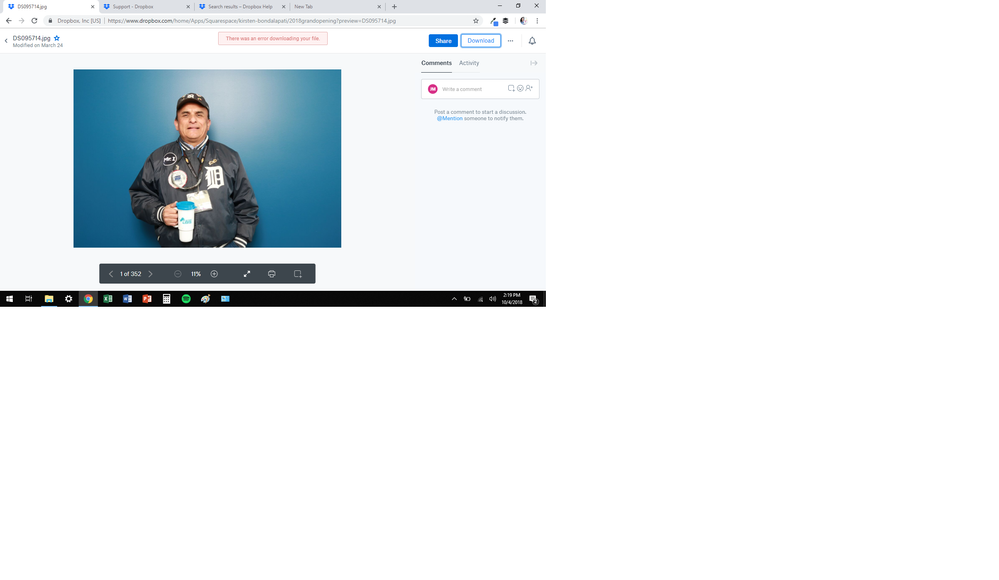The width and height of the screenshot is (999, 580).
Task: Show hidden system tray icons
Action: [x=454, y=299]
